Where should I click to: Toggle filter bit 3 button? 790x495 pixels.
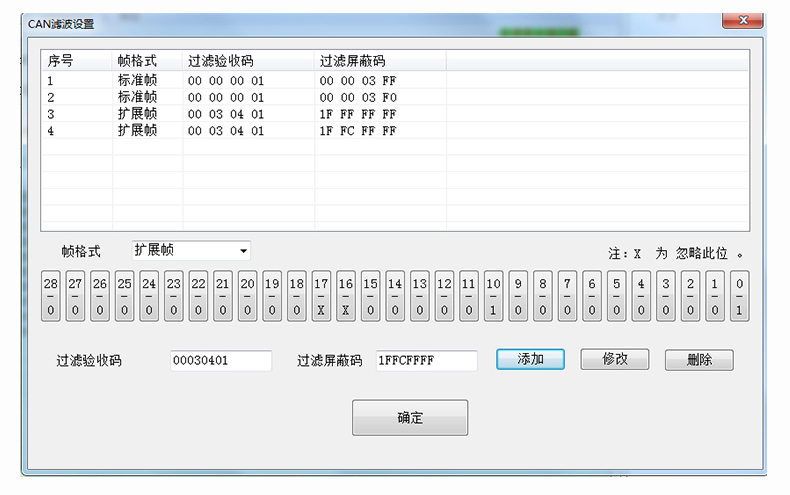click(666, 296)
